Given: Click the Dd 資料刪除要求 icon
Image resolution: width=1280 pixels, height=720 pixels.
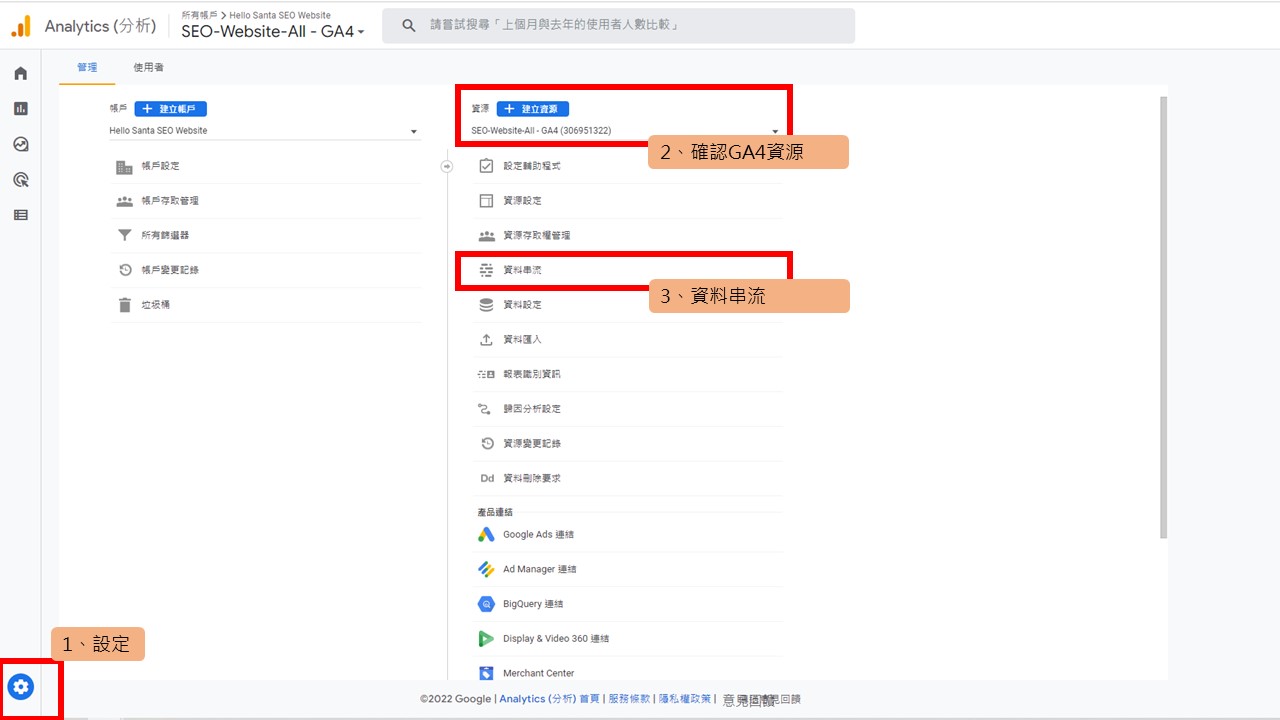Looking at the screenshot, I should pos(487,479).
